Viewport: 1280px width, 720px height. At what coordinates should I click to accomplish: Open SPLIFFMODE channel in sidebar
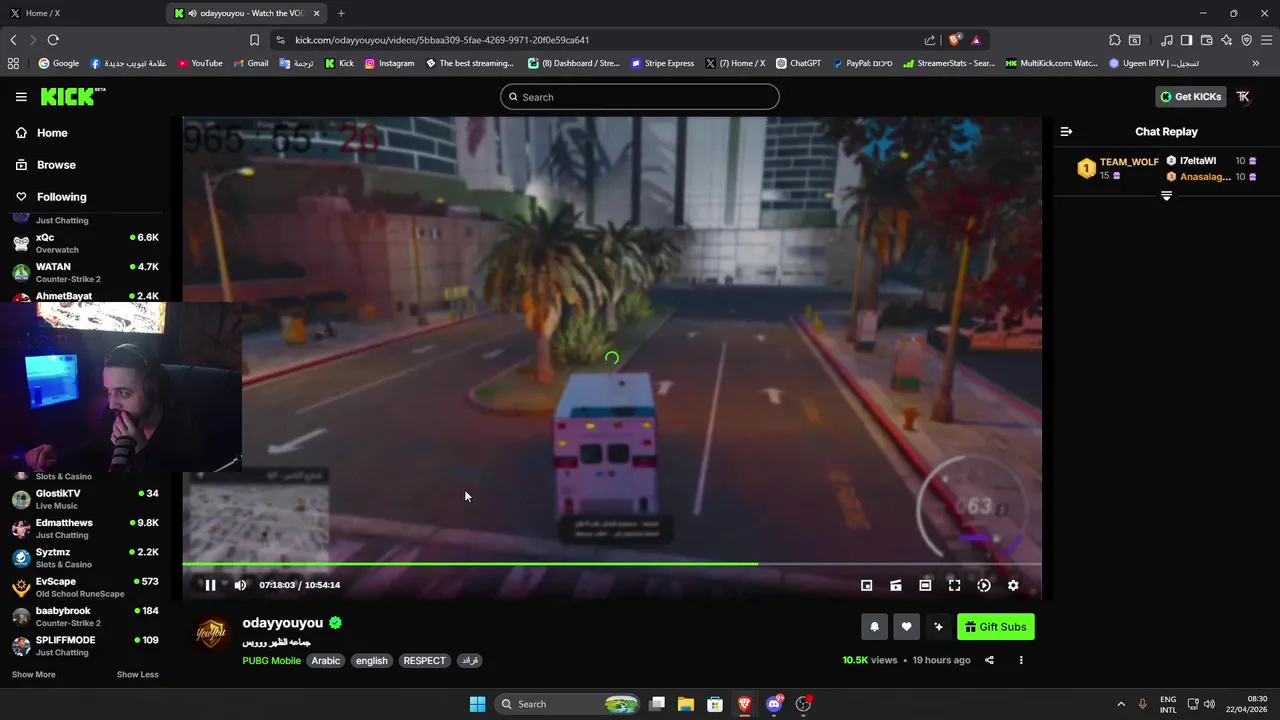point(84,646)
